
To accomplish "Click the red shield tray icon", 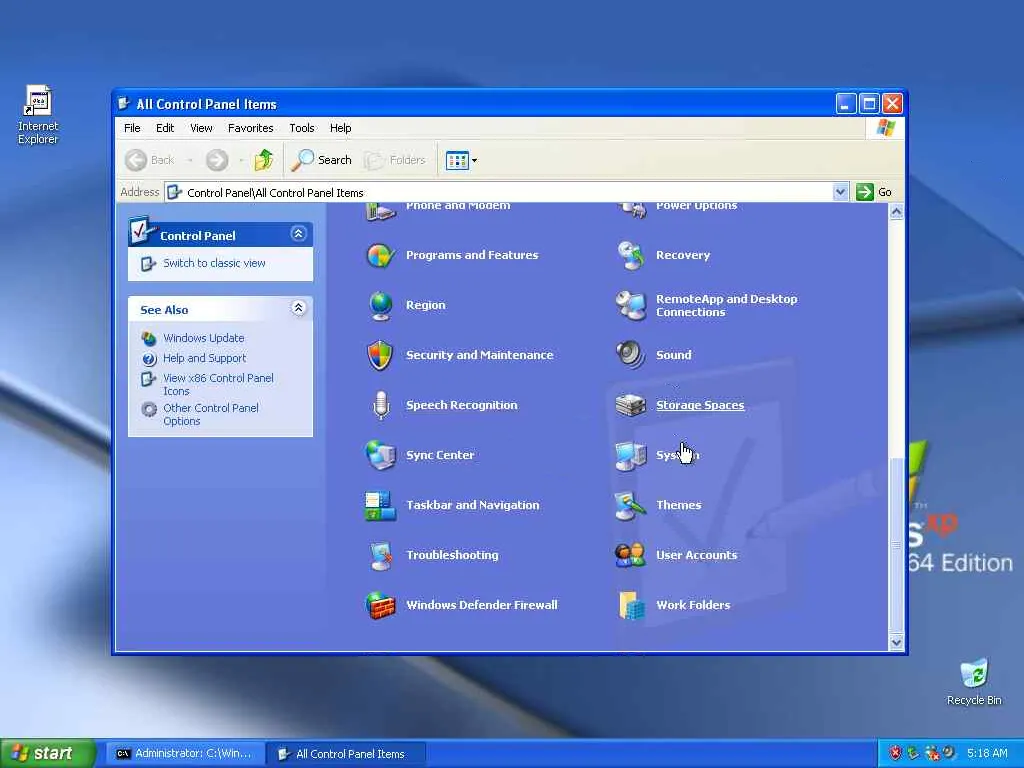I will (895, 754).
